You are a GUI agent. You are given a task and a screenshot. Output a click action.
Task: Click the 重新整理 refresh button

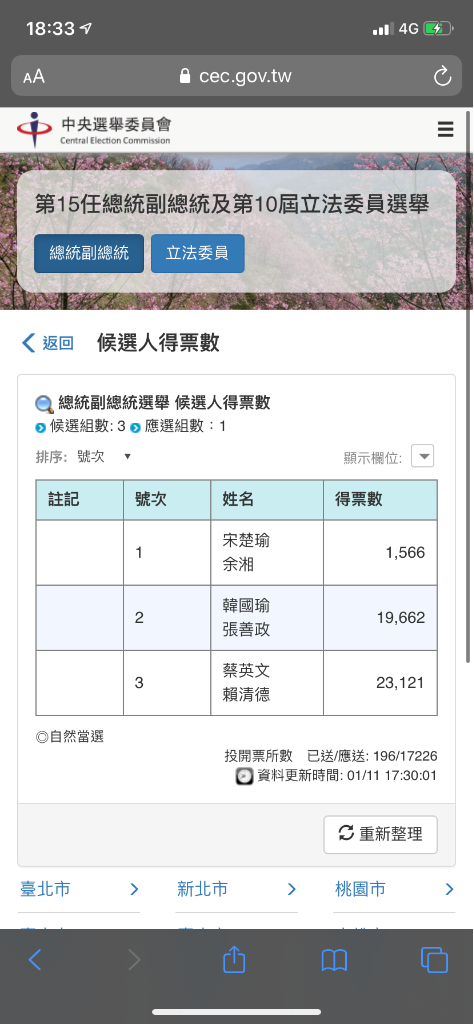(380, 834)
